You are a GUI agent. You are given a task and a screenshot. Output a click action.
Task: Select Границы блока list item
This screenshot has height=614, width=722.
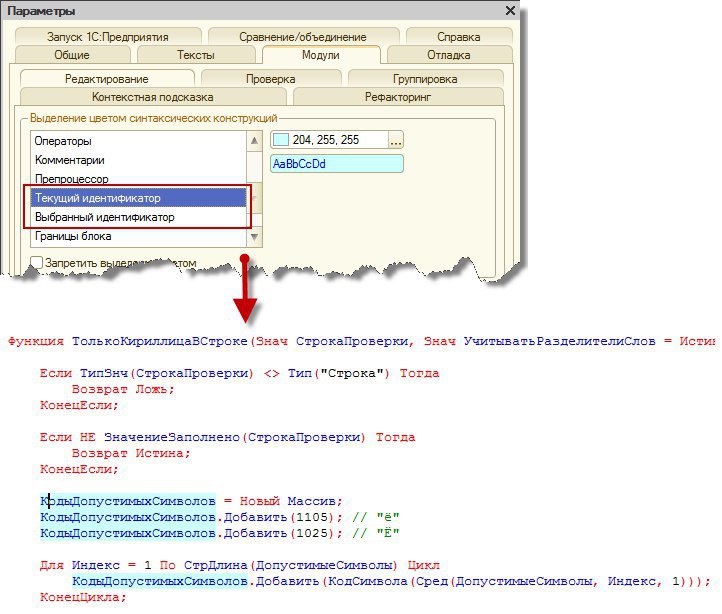click(139, 236)
